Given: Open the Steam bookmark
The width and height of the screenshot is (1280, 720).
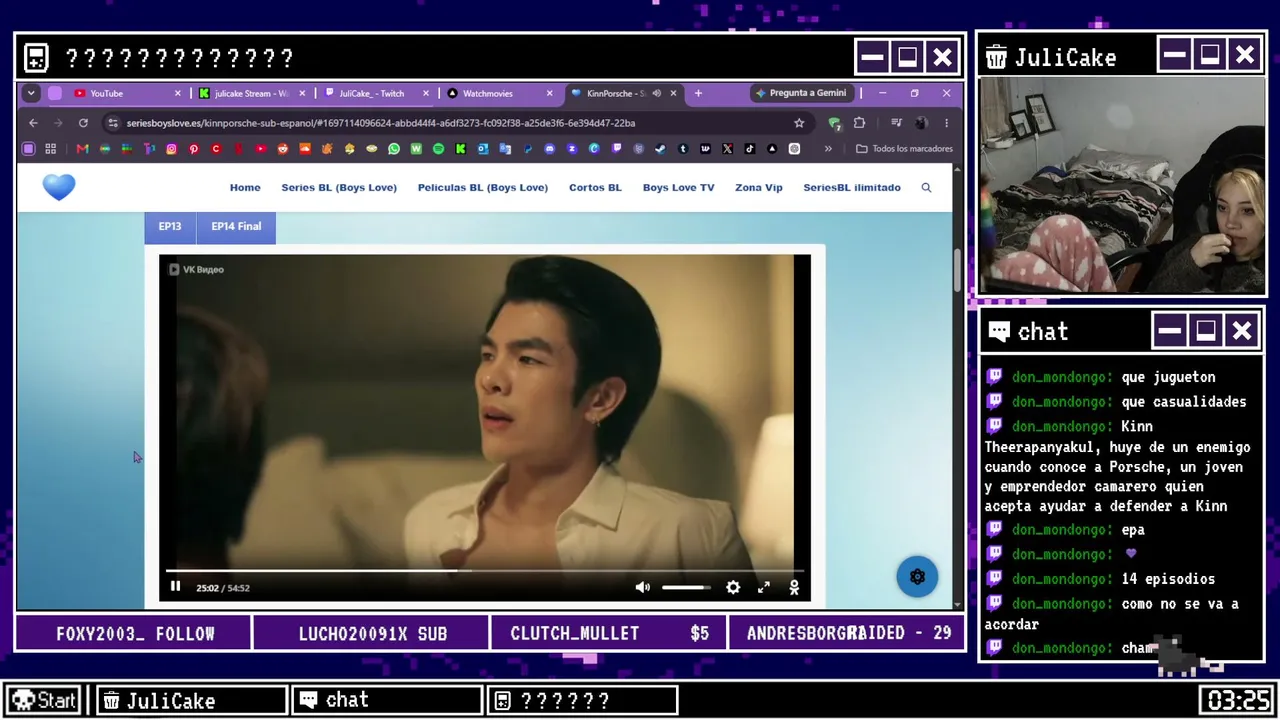Looking at the screenshot, I should (x=661, y=149).
